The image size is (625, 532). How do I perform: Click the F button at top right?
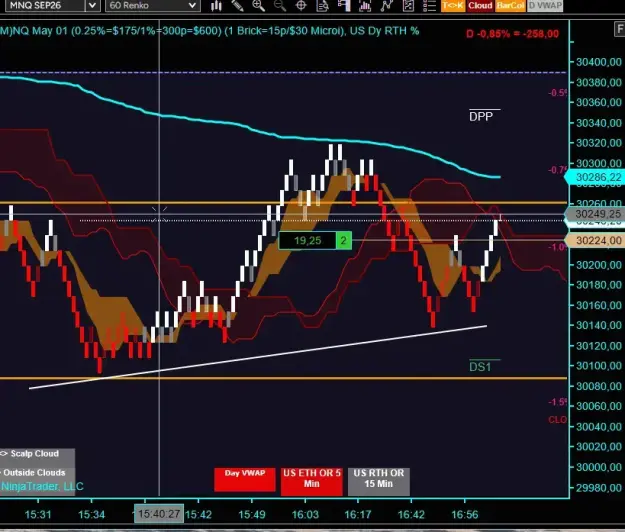pyautogui.click(x=620, y=29)
